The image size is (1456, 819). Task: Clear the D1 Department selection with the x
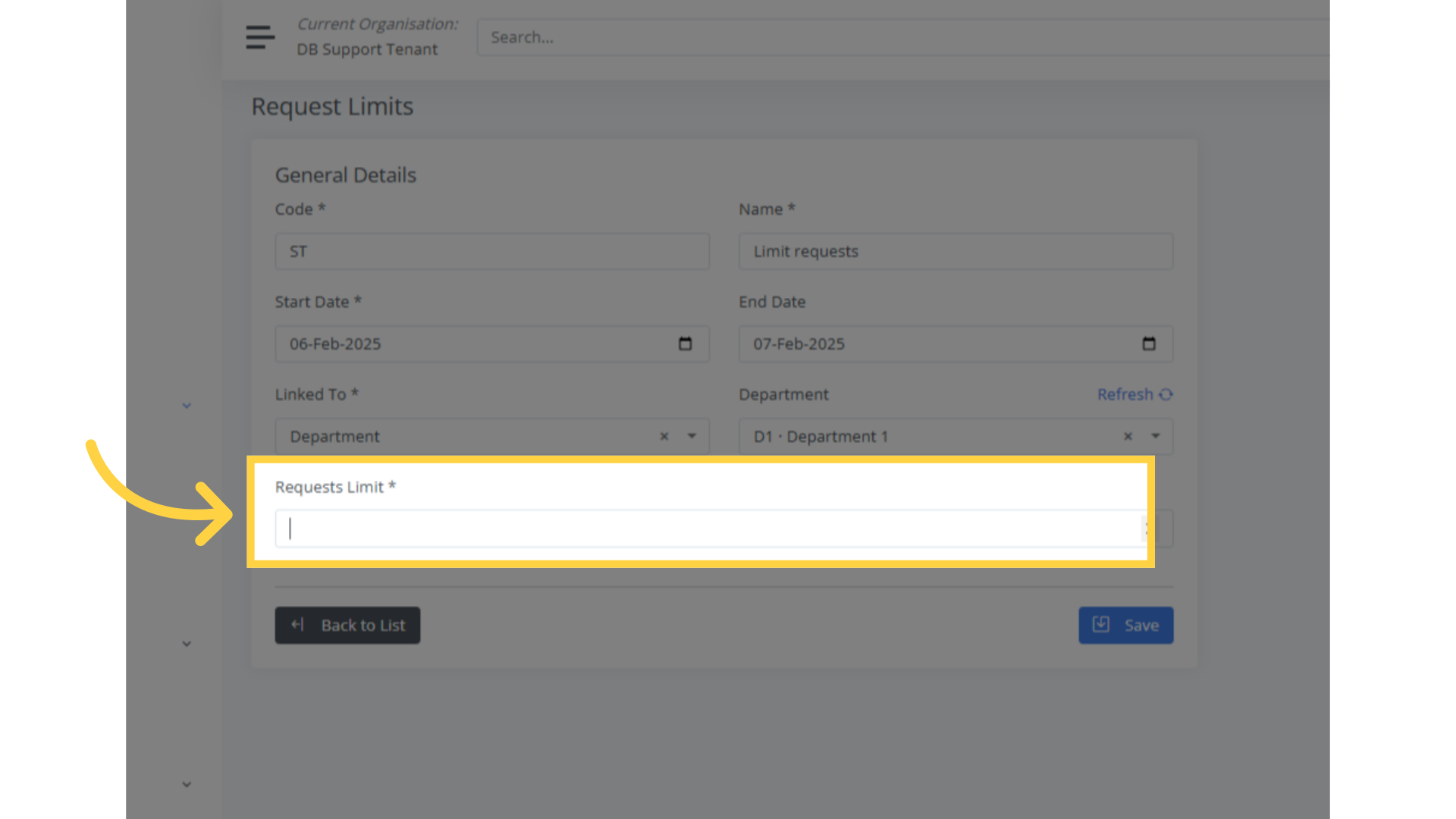coord(1128,436)
